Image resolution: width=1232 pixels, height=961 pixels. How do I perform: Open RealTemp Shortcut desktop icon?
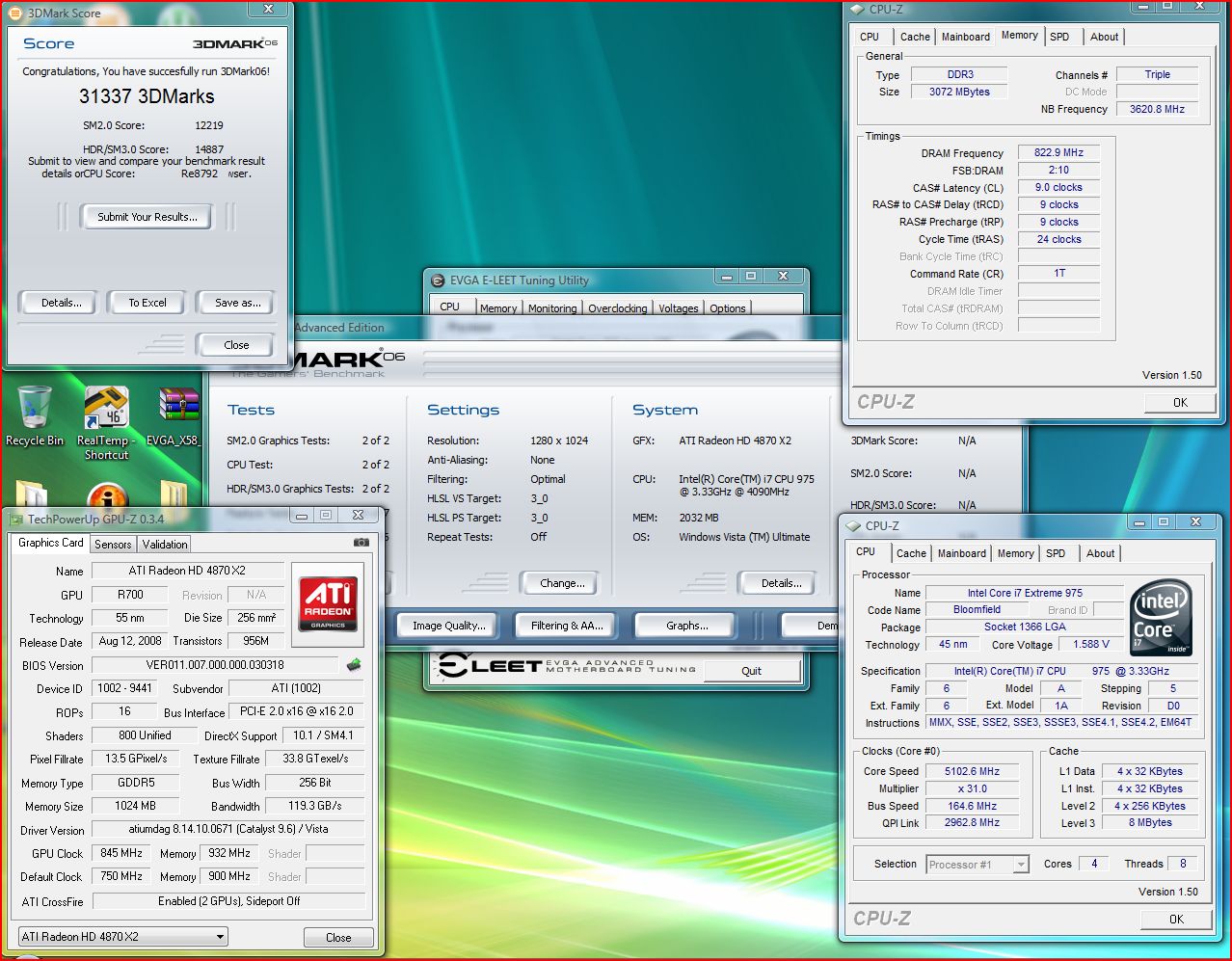[106, 422]
